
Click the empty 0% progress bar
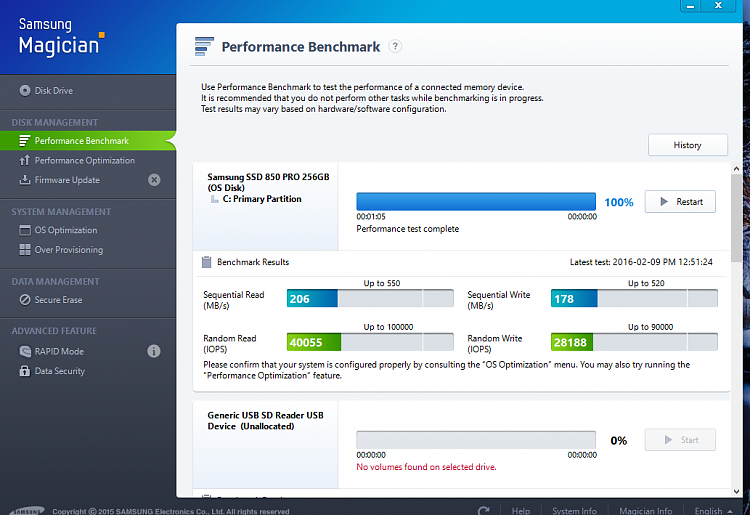(x=476, y=440)
